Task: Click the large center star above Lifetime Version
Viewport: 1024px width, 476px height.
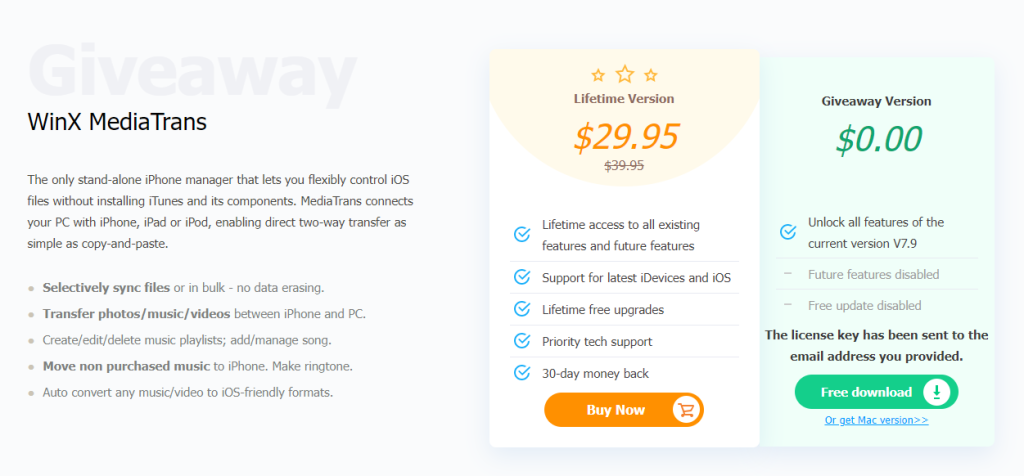Action: [x=625, y=74]
